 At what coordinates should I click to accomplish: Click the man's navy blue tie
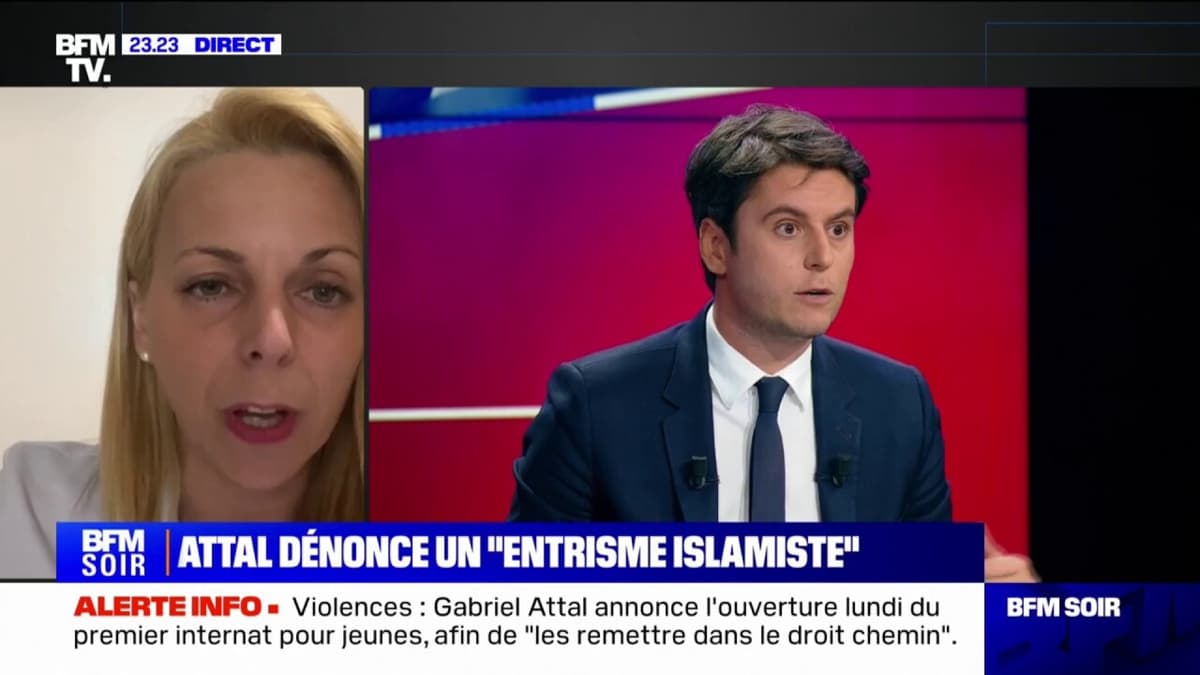(x=768, y=450)
